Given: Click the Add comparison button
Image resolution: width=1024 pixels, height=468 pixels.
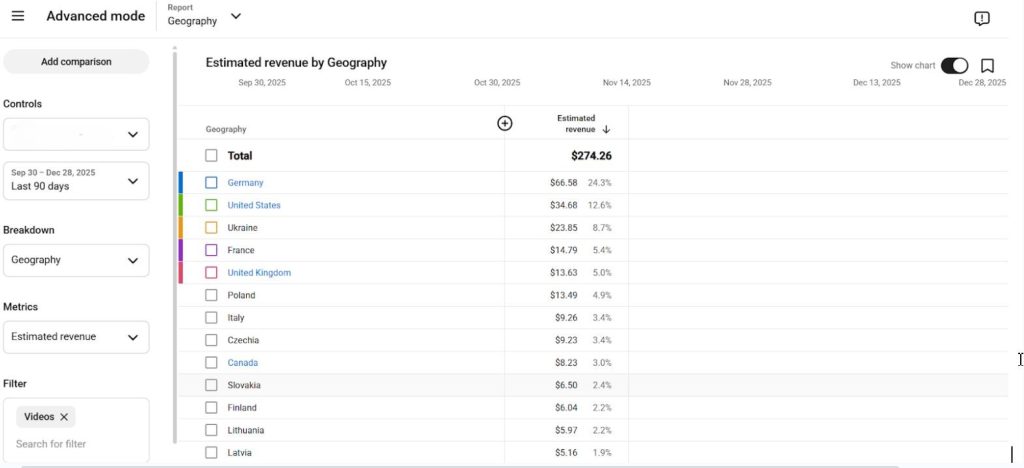Looking at the screenshot, I should pos(76,62).
